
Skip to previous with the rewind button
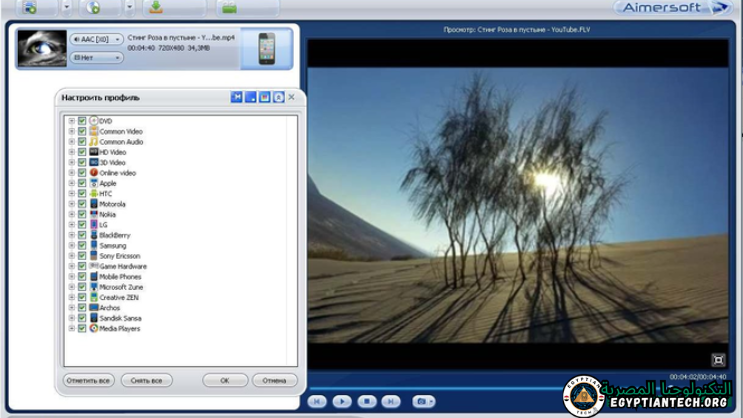317,401
